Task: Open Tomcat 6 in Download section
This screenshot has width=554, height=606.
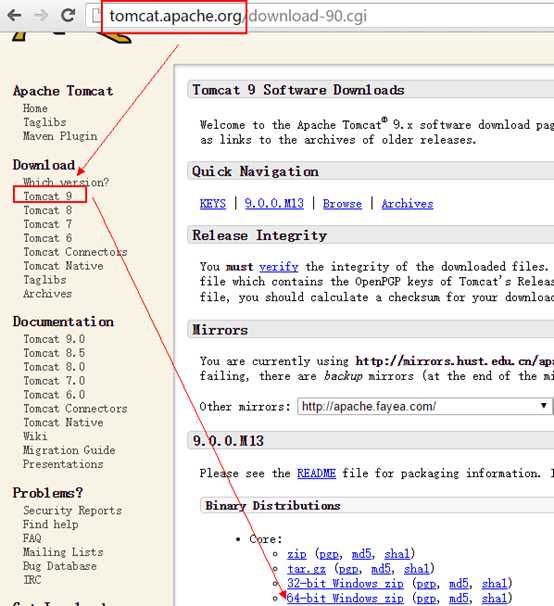Action: (48, 238)
